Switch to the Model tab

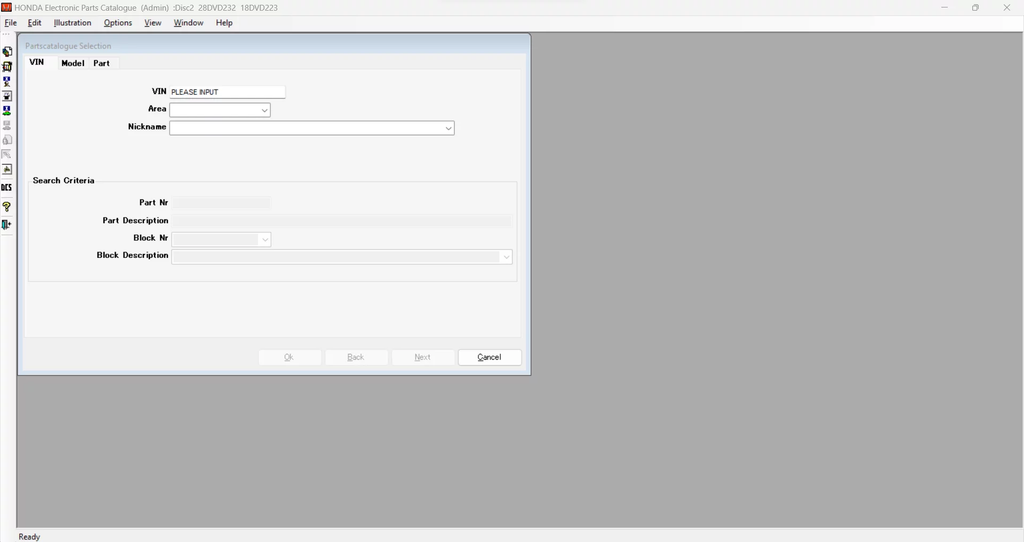coord(72,63)
